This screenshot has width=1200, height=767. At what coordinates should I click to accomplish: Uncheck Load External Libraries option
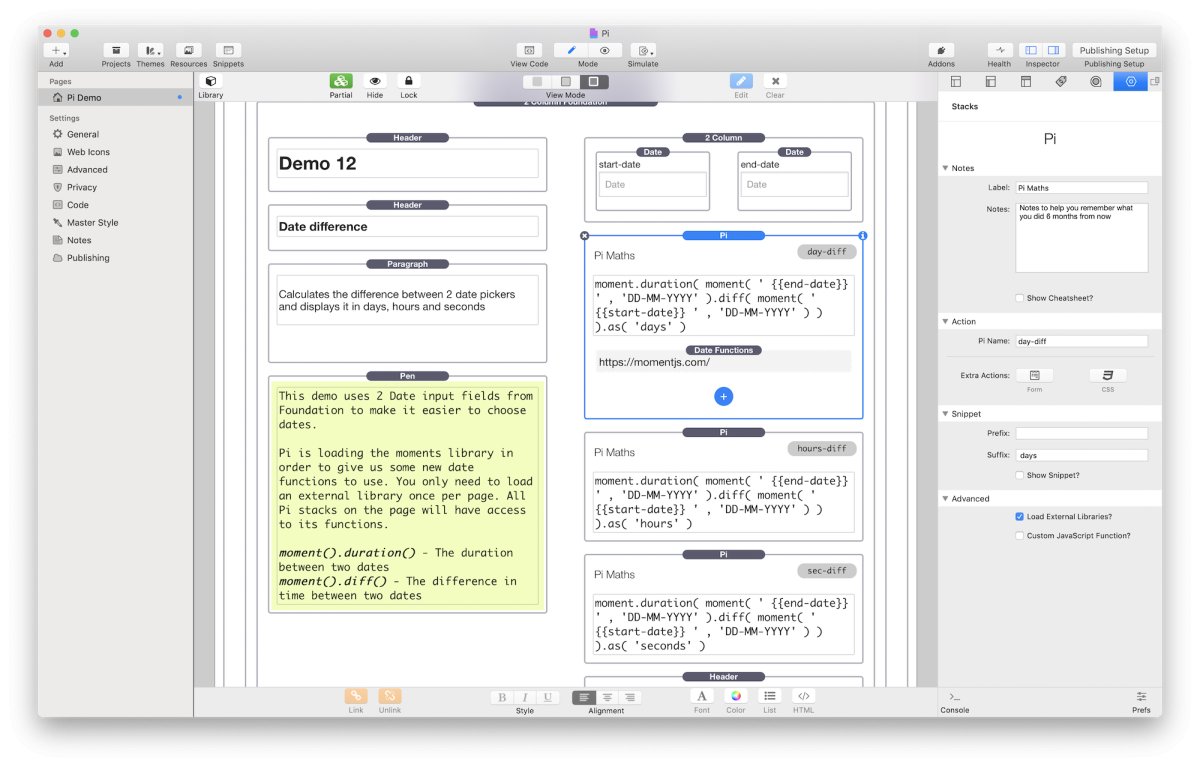pos(1019,517)
